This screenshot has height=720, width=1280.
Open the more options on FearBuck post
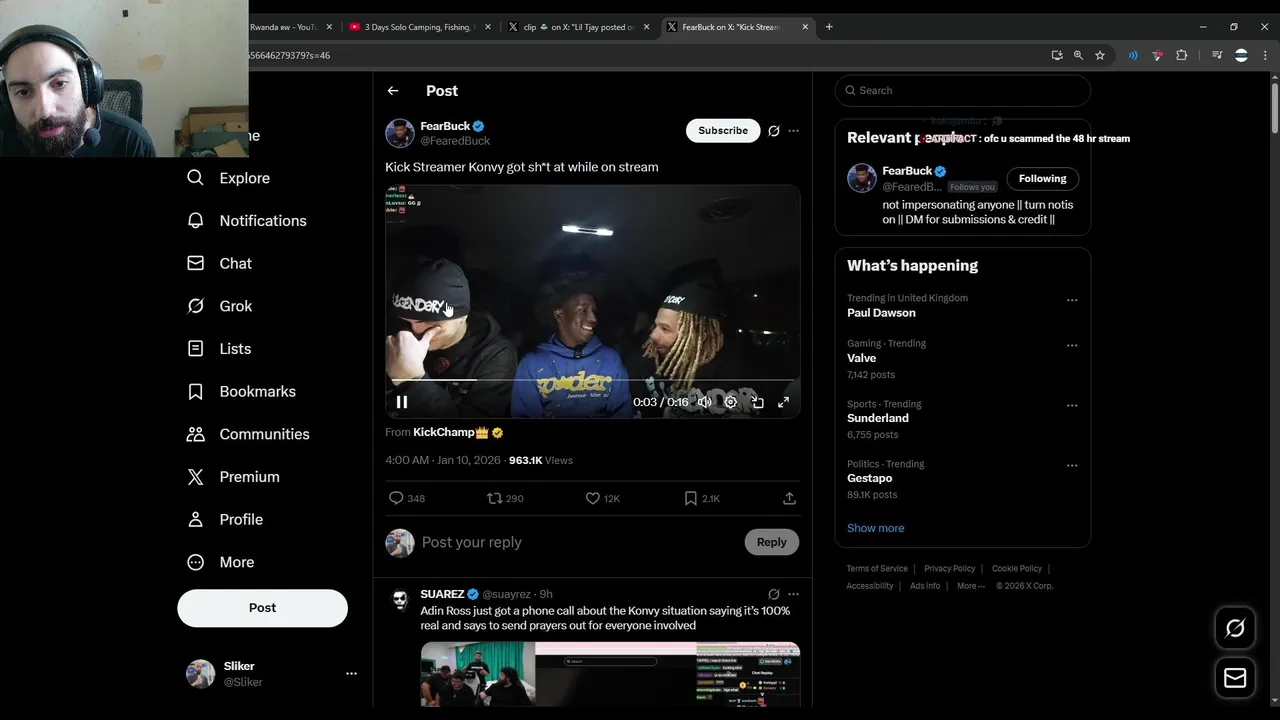click(x=793, y=131)
